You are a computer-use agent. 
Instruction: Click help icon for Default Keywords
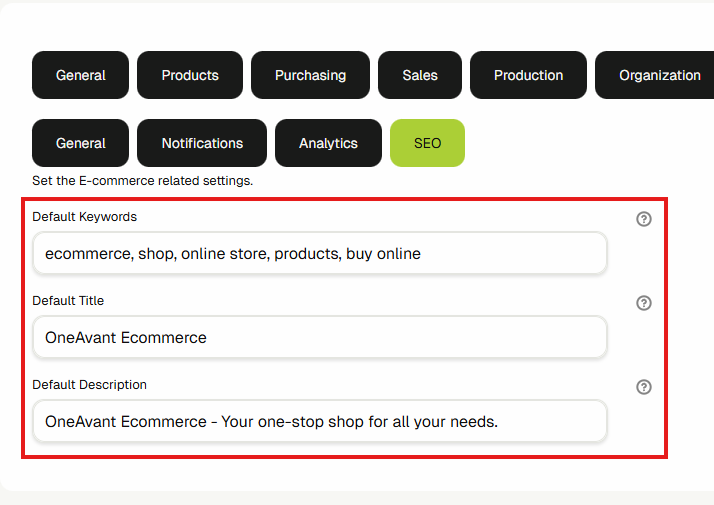644,219
